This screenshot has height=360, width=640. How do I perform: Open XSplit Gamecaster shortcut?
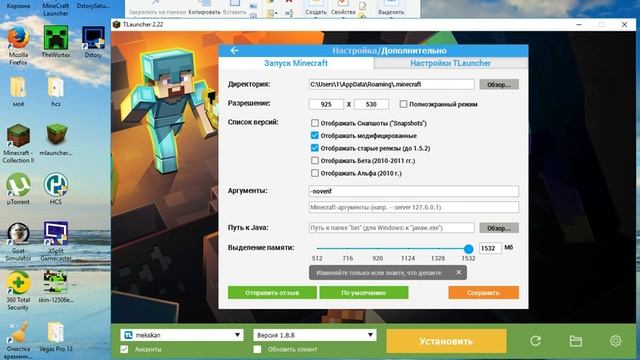click(x=56, y=242)
